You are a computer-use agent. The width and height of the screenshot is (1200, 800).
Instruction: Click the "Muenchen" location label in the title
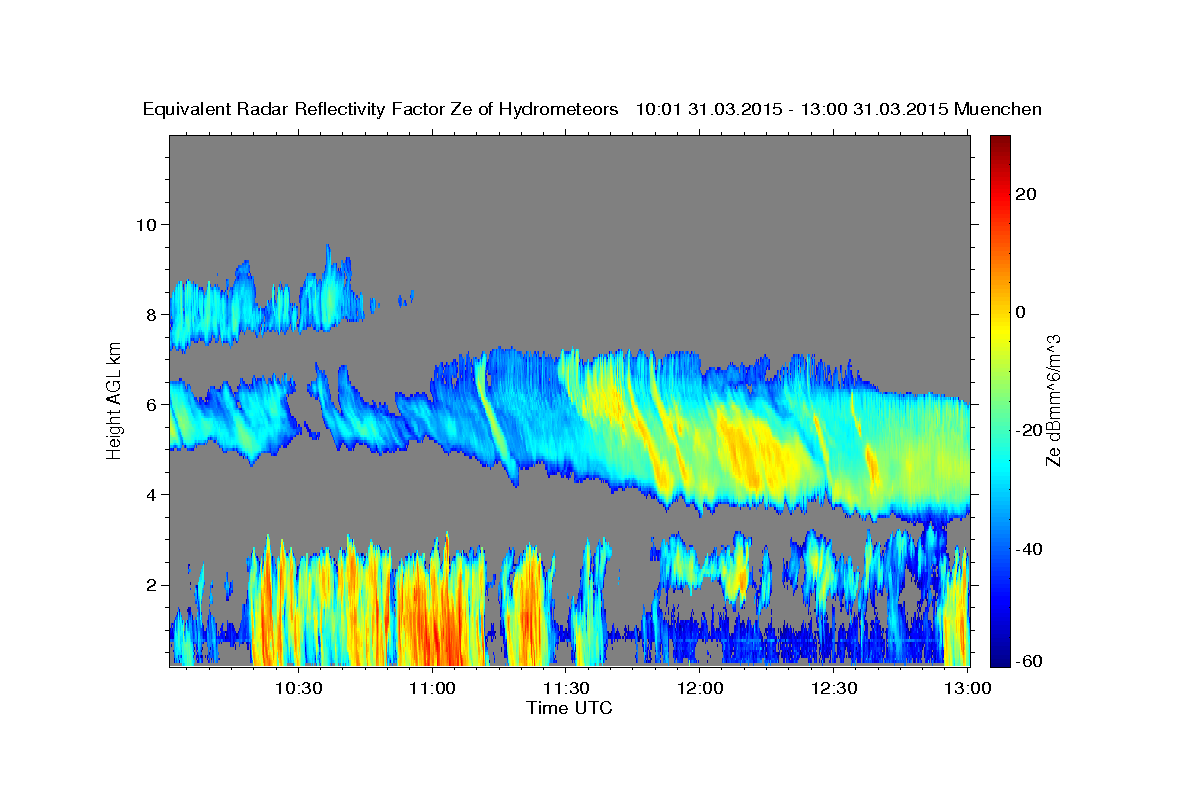(x=998, y=110)
